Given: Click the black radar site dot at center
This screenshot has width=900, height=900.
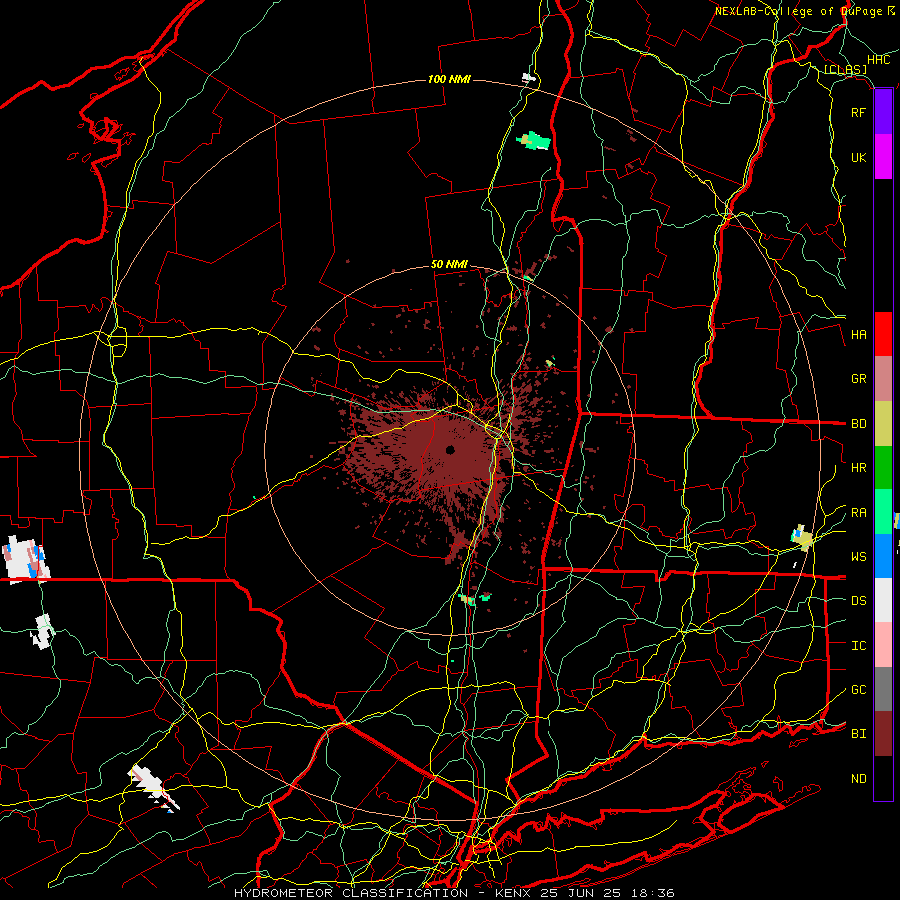Looking at the screenshot, I should coord(450,449).
